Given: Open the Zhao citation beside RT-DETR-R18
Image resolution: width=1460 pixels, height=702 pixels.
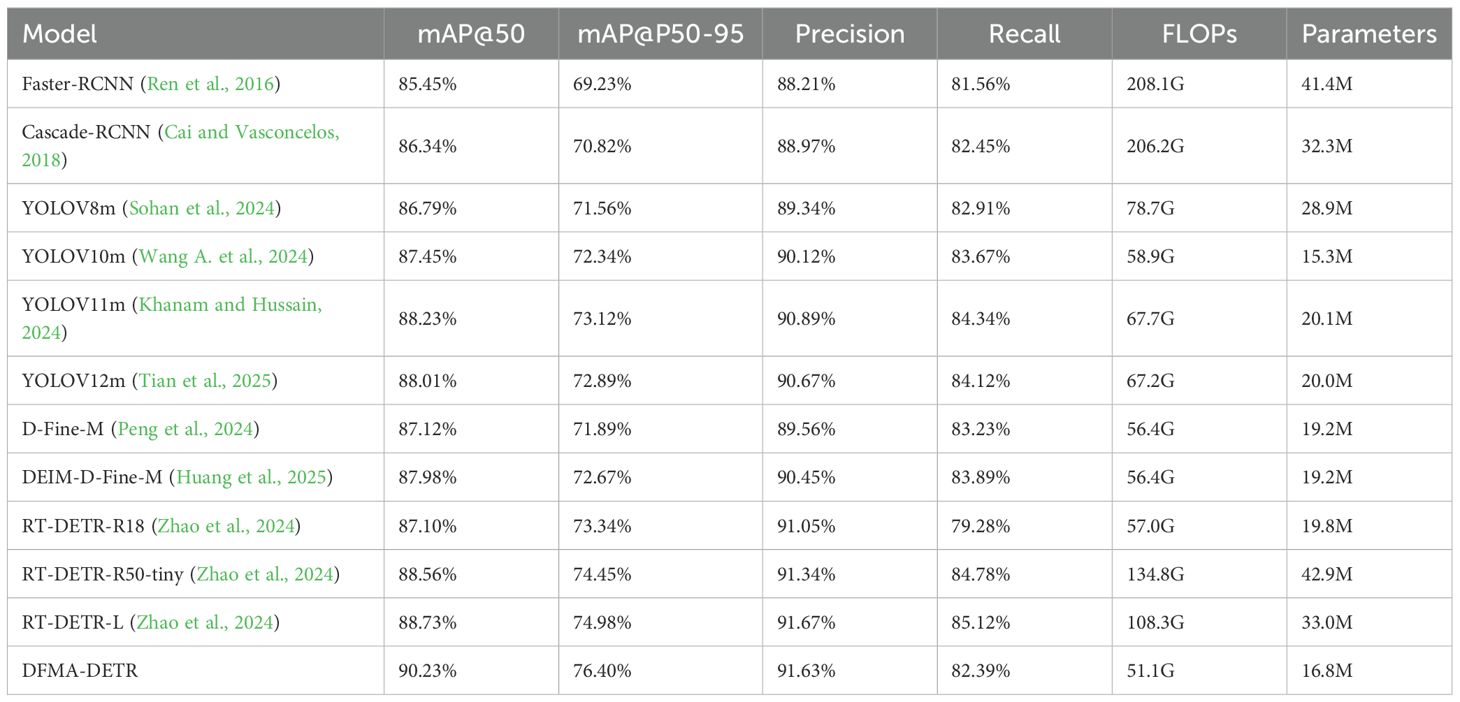Looking at the screenshot, I should coord(228,525).
